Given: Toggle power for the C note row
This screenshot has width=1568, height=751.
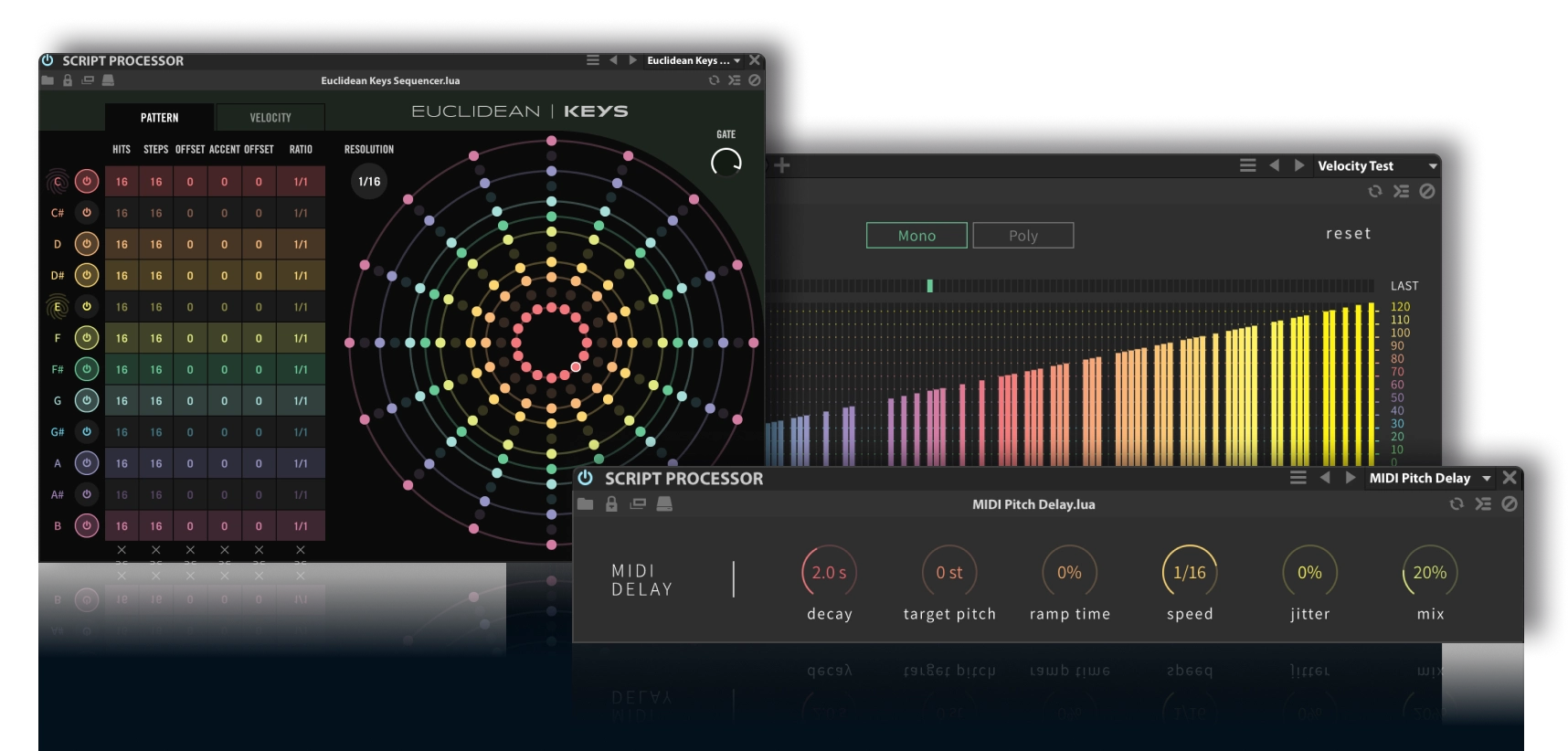Looking at the screenshot, I should 87,182.
